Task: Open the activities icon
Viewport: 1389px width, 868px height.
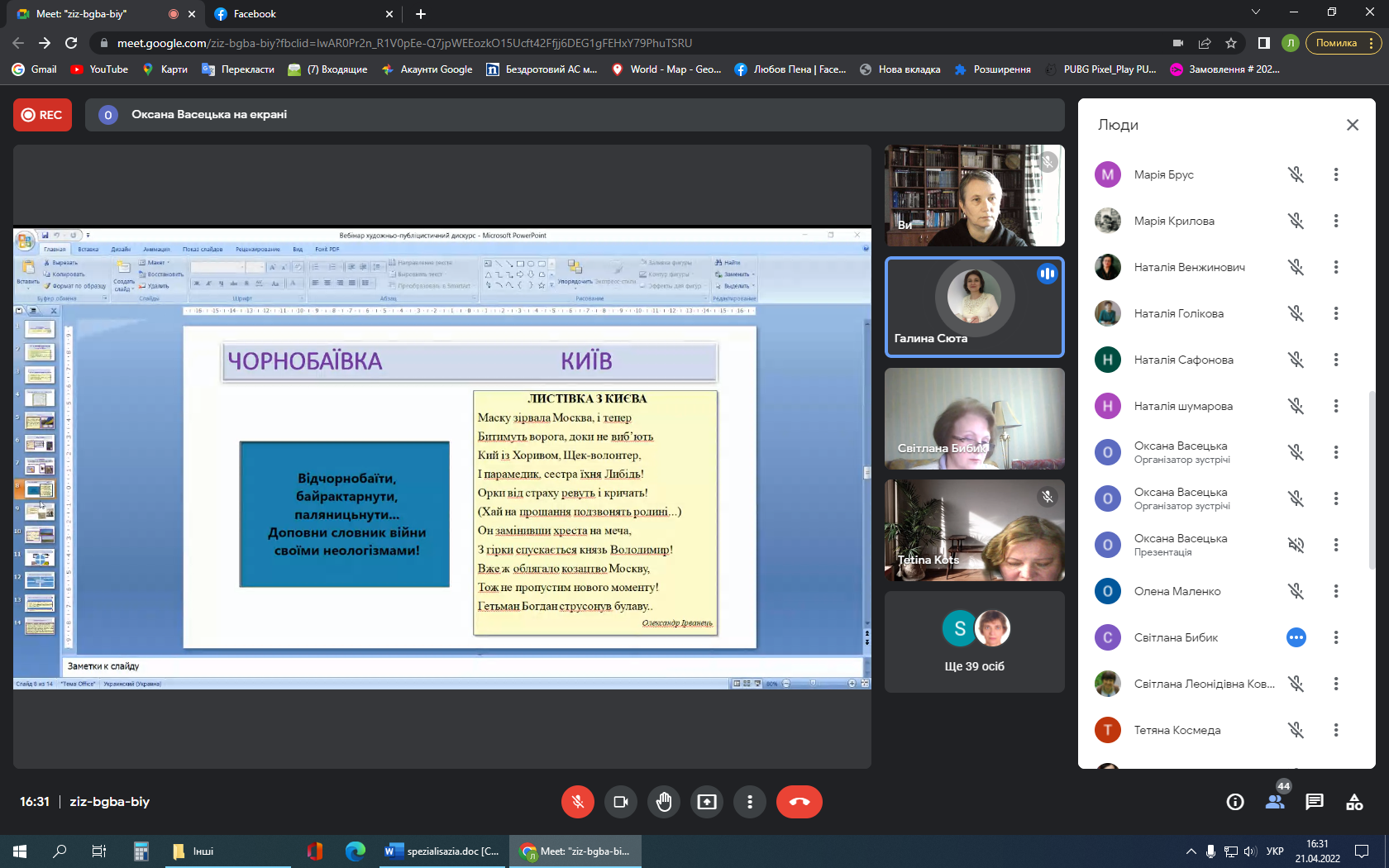Action: point(1354,802)
